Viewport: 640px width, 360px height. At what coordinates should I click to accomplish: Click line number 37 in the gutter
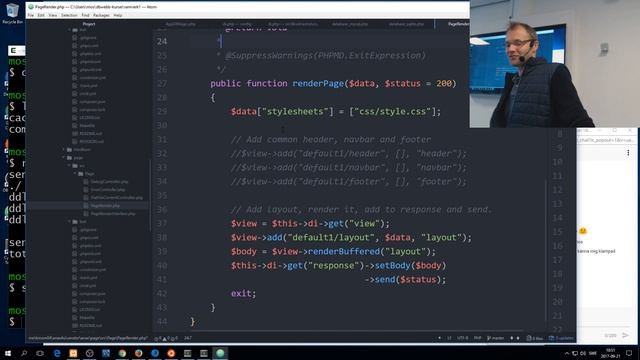coord(162,224)
